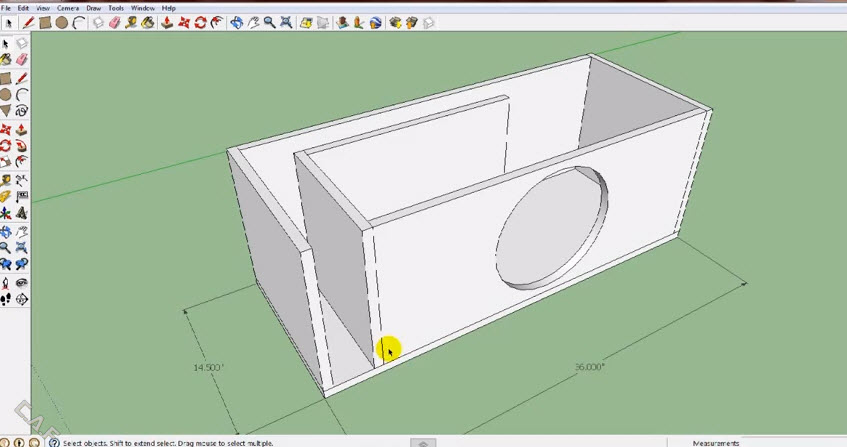Select Tape Measure in the horizontal toolbar
The height and width of the screenshot is (447, 847).
(131, 23)
